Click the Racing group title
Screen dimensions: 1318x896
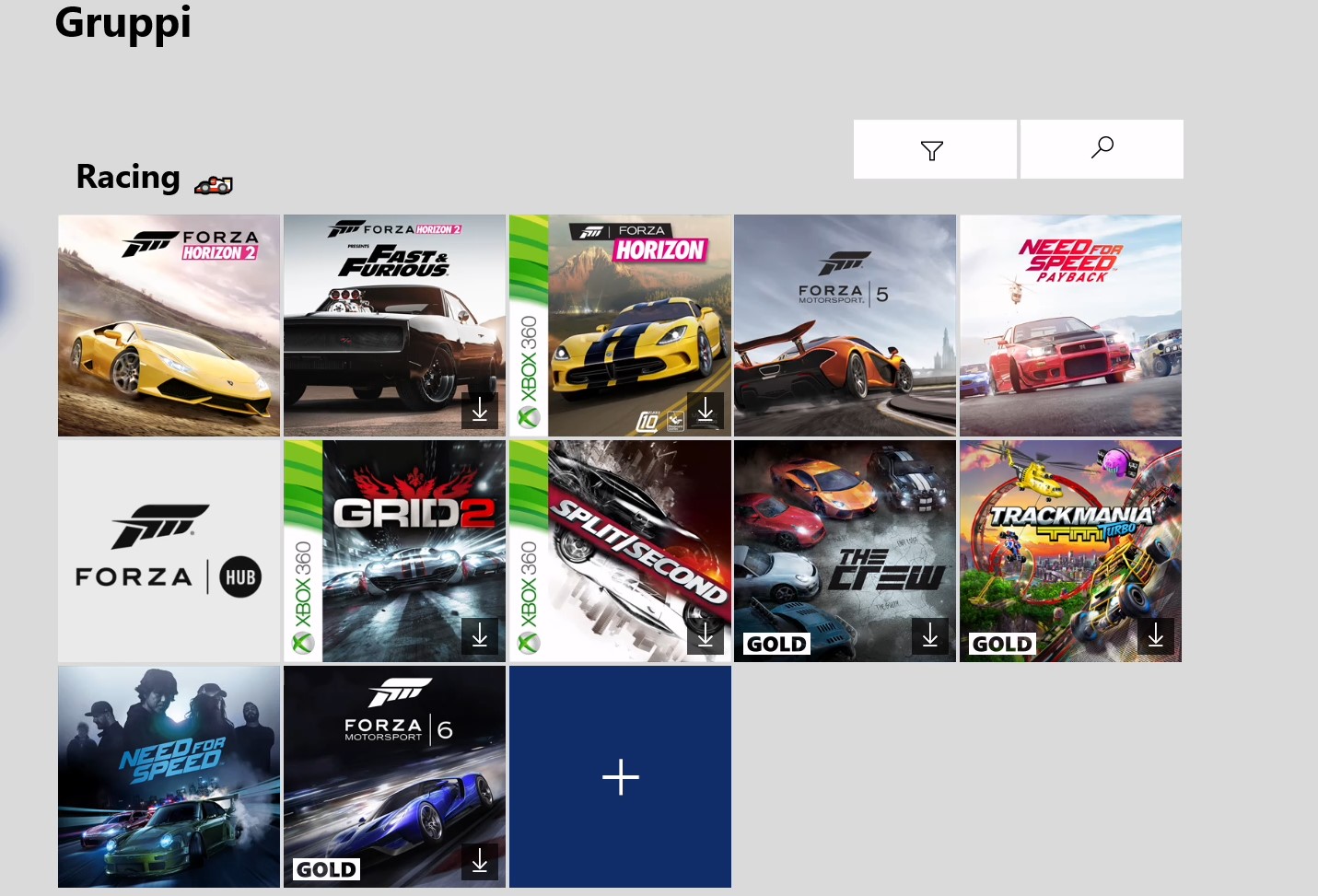(x=128, y=177)
